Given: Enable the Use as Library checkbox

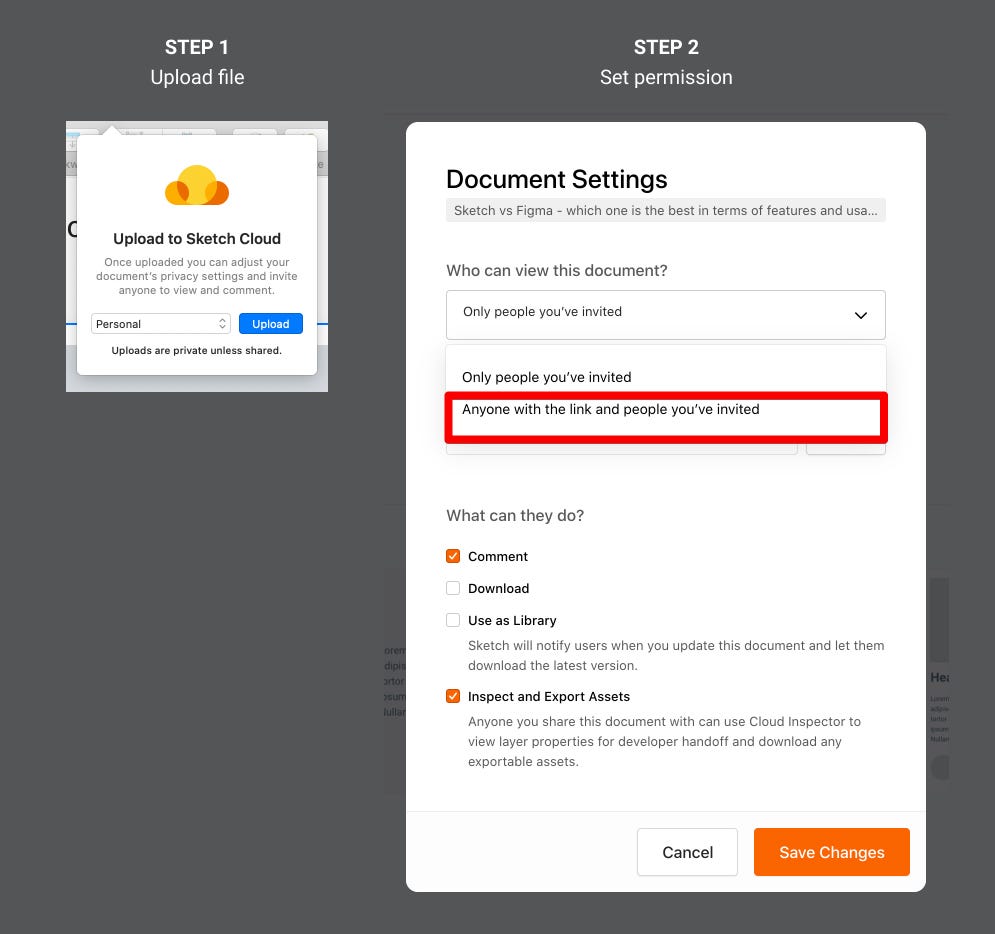Looking at the screenshot, I should click(x=453, y=620).
